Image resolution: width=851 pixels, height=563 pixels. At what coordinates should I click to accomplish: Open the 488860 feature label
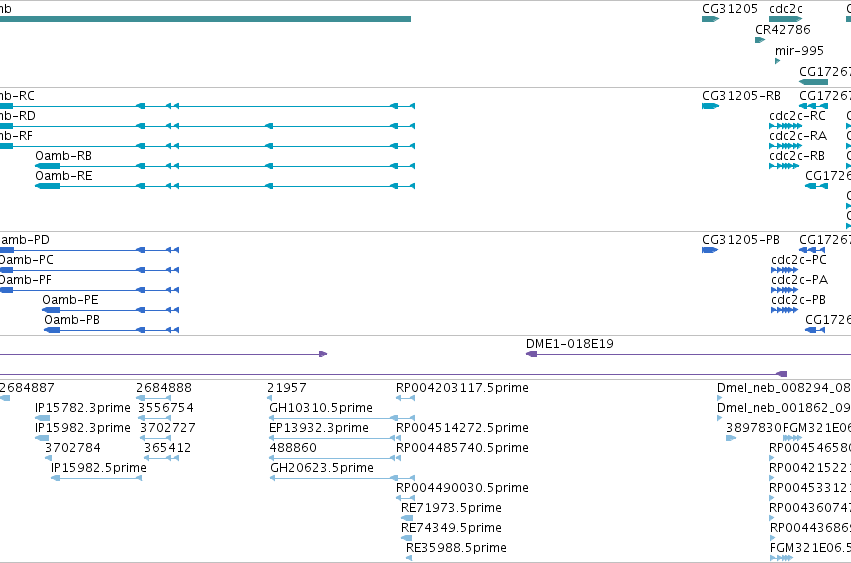tap(293, 448)
